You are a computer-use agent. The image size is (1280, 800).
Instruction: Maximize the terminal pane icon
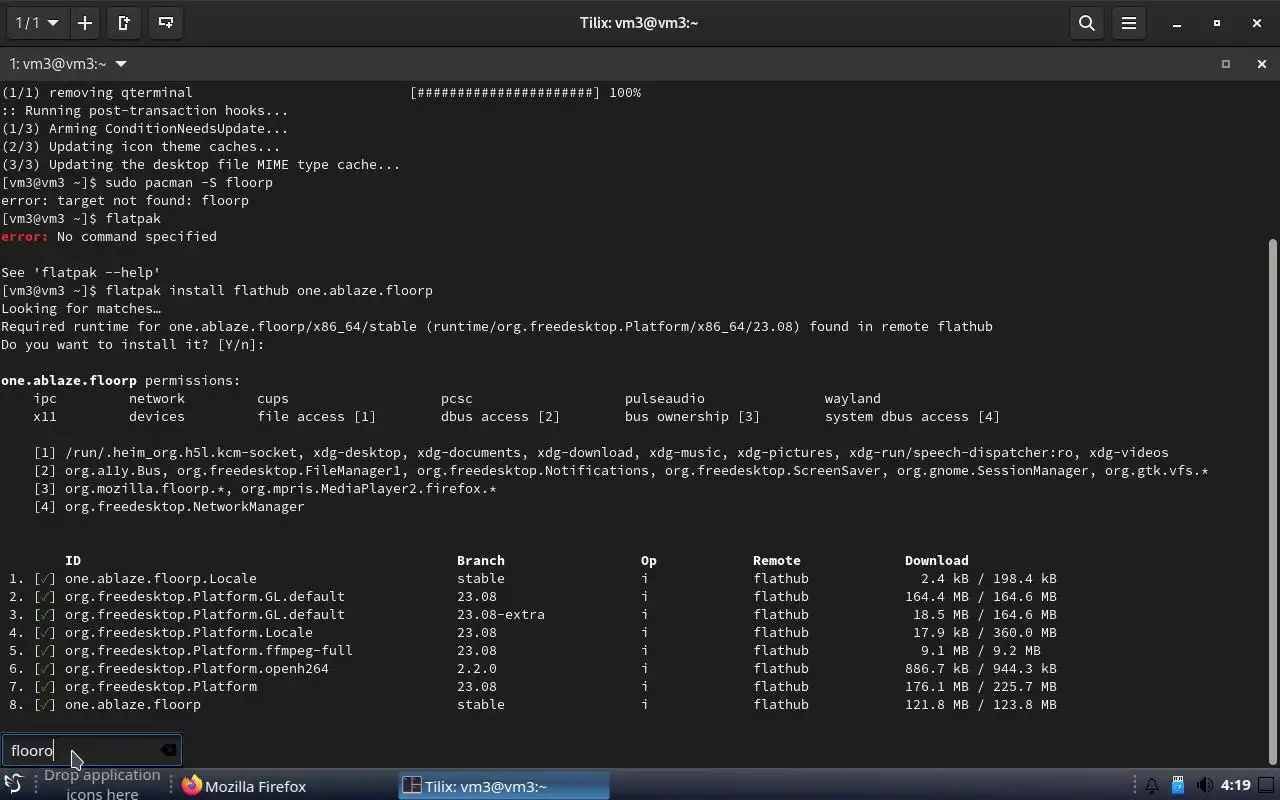1226,64
